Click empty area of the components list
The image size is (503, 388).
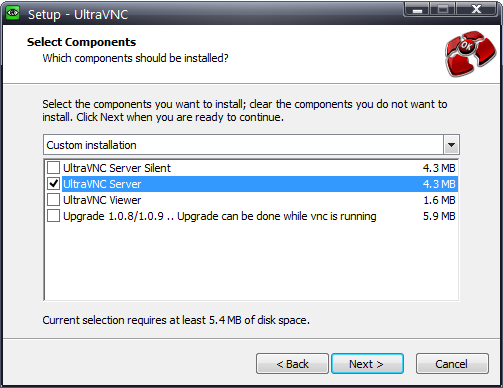click(x=251, y=262)
